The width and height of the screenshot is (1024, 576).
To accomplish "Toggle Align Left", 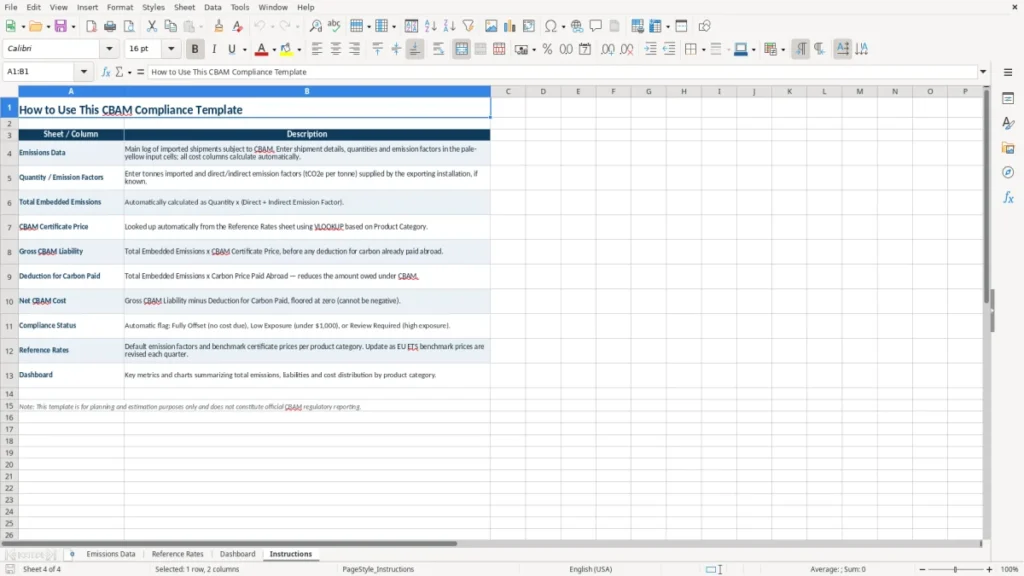I will [x=317, y=49].
